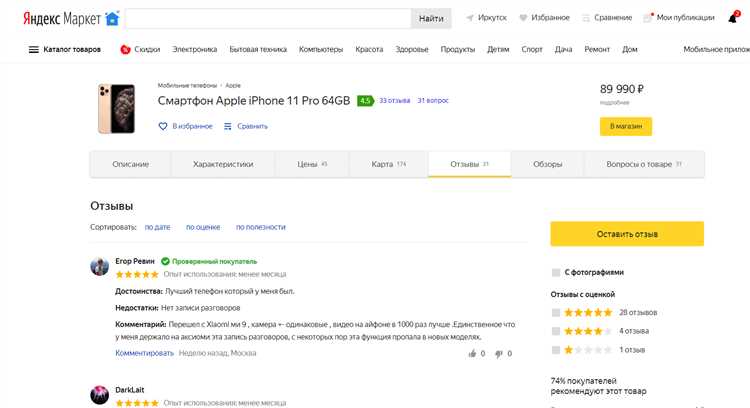
Task: Sort reviews по дате
Action: coord(157,227)
